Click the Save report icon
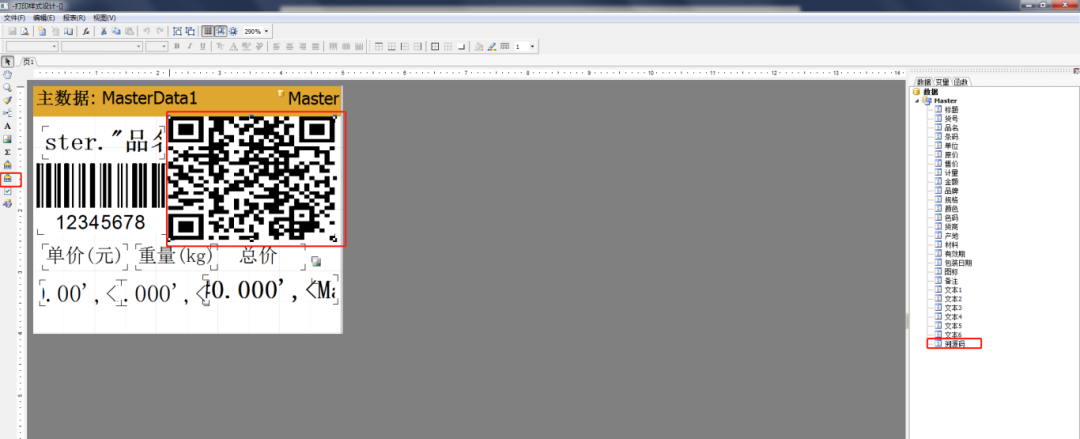 click(x=12, y=32)
